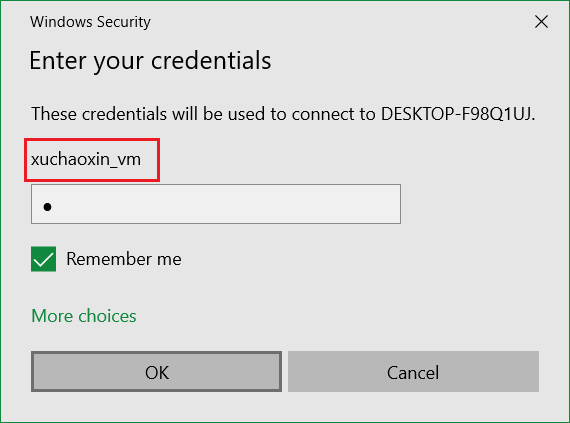The image size is (570, 423).
Task: Close the Windows Security dialog with X
Action: [x=541, y=22]
